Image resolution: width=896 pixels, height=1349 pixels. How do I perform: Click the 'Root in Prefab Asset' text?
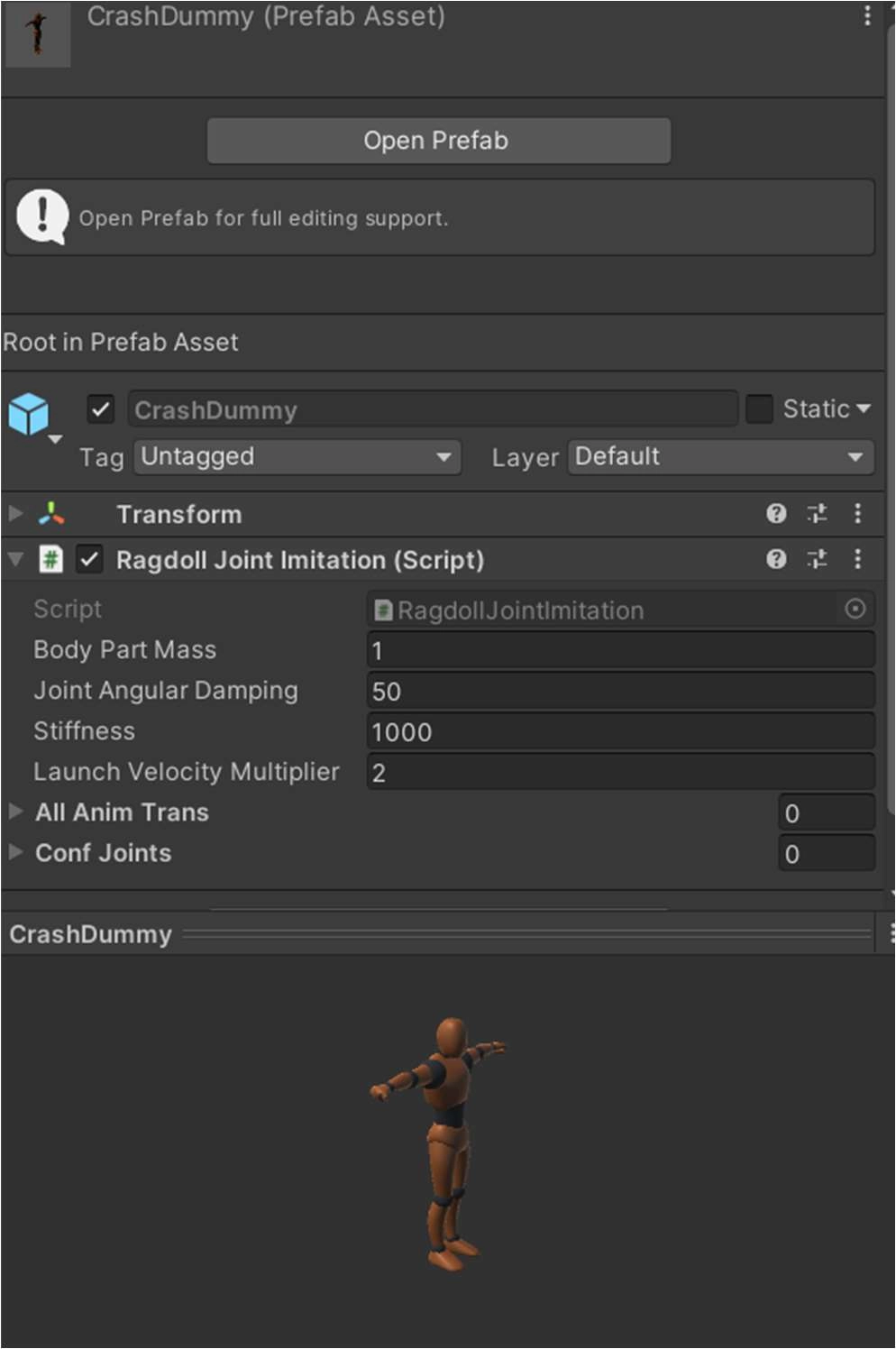(x=121, y=342)
